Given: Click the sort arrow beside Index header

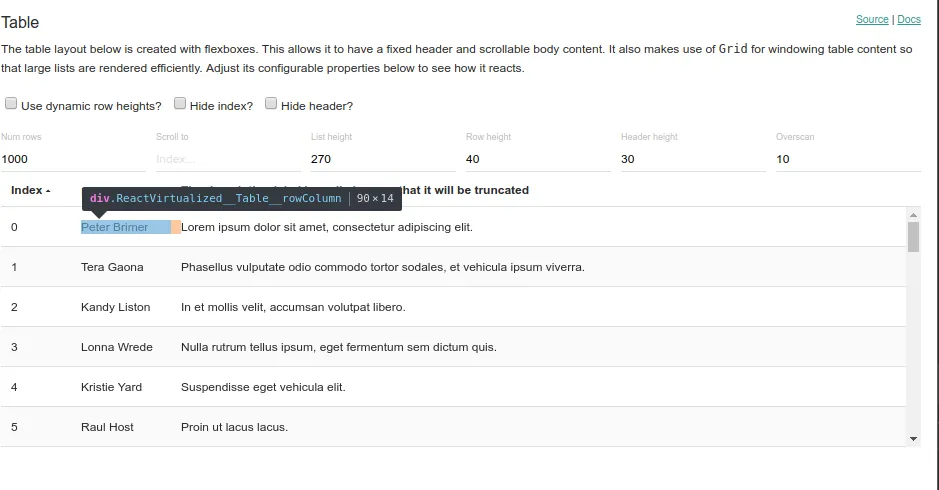Looking at the screenshot, I should [x=49, y=191].
